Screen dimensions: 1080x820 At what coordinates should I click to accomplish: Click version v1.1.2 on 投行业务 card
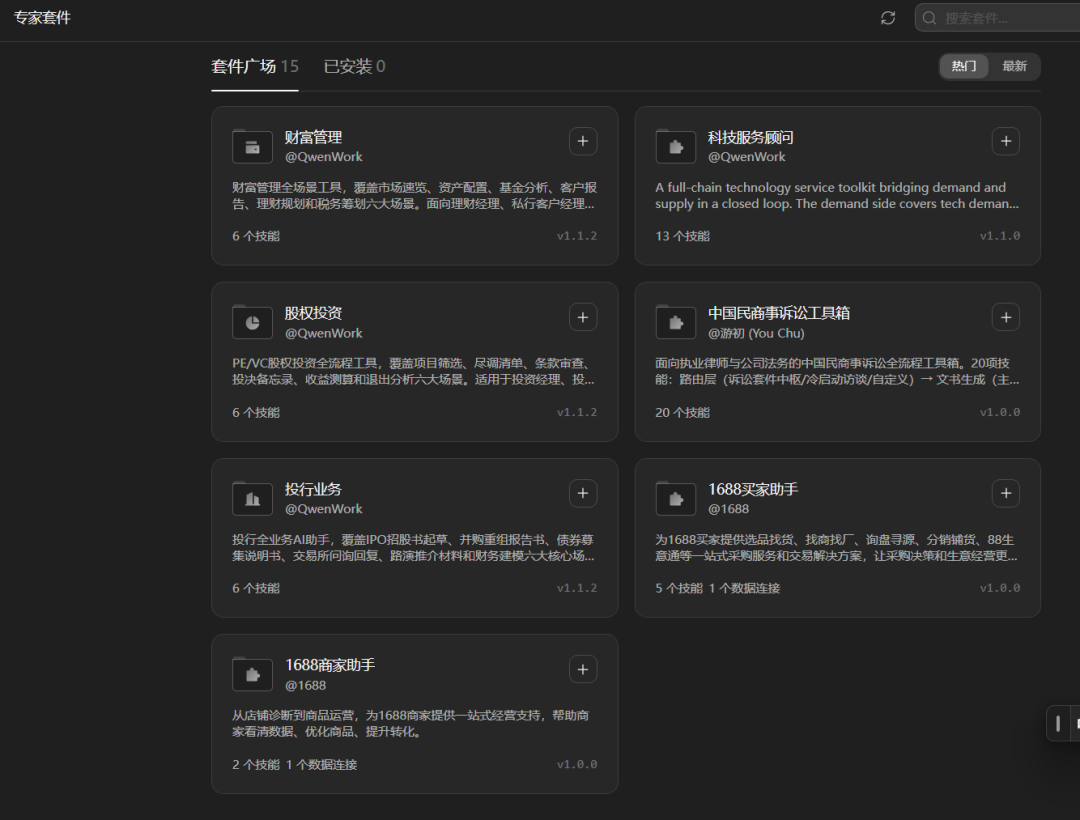click(x=577, y=588)
